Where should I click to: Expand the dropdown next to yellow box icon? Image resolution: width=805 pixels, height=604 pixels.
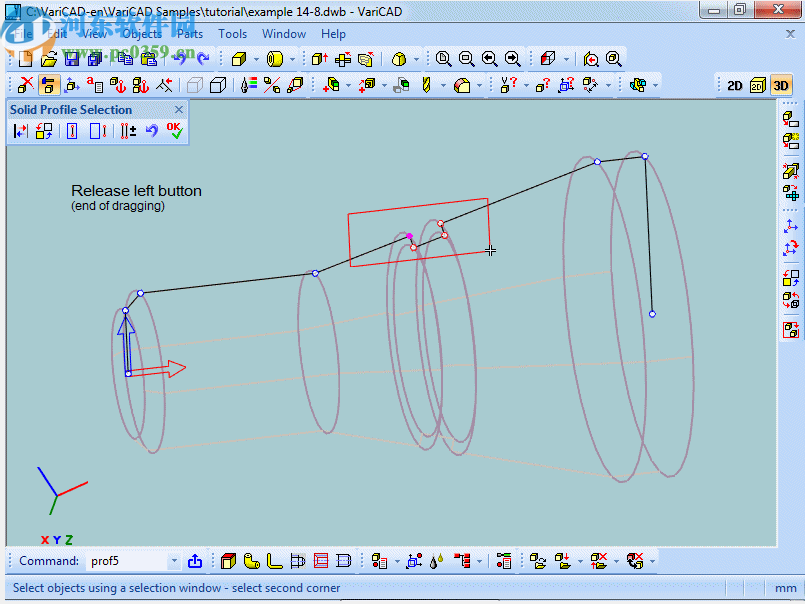tap(256, 59)
